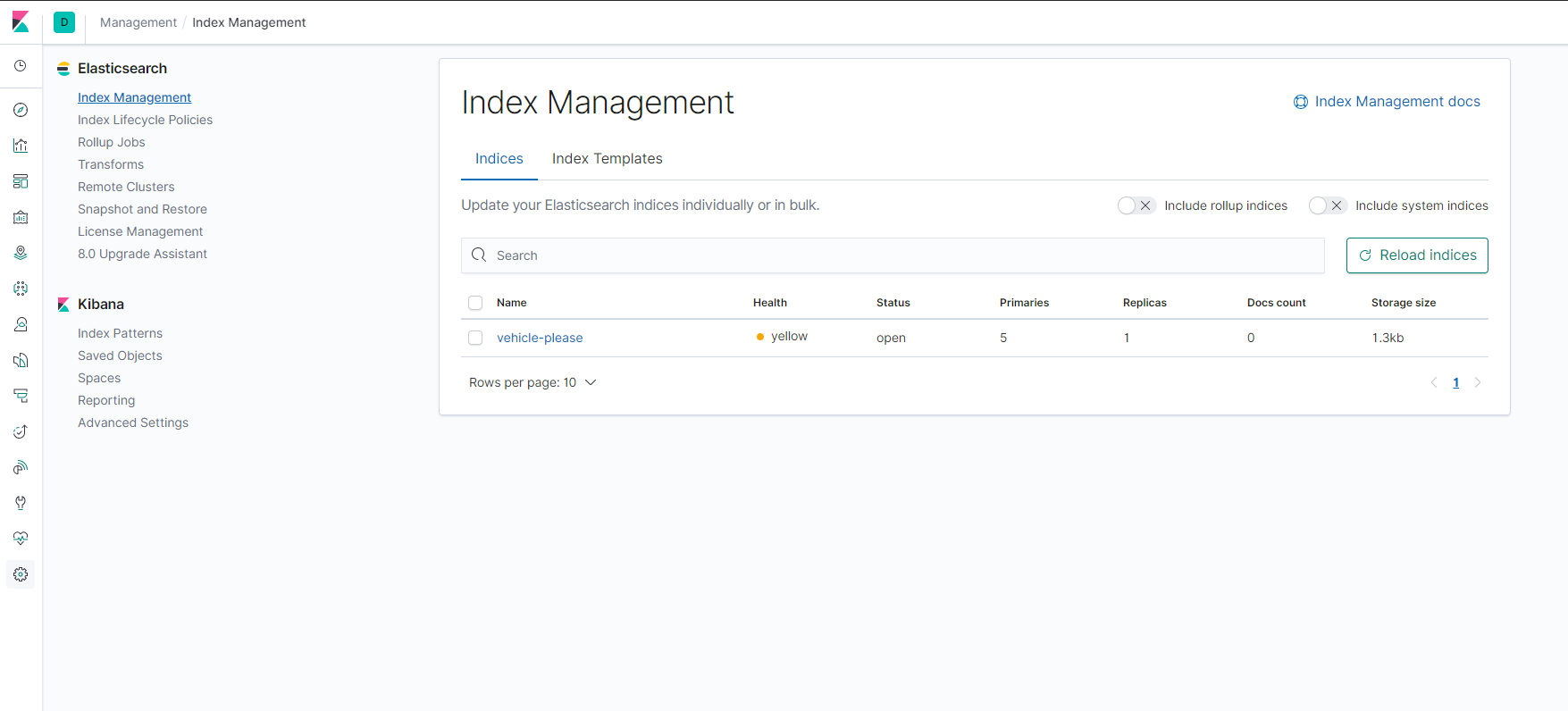Open the Visualize chart icon
1568x711 pixels.
(21, 146)
